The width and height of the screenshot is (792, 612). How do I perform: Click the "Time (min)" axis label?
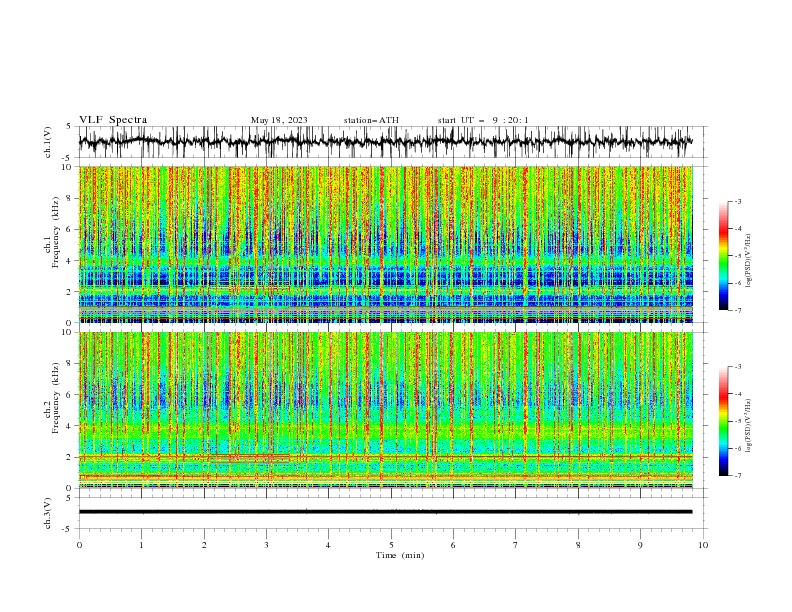click(400, 555)
